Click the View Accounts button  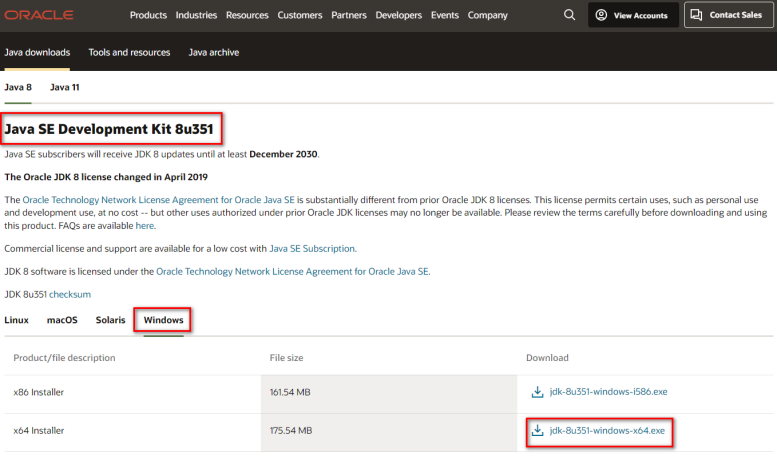point(633,15)
